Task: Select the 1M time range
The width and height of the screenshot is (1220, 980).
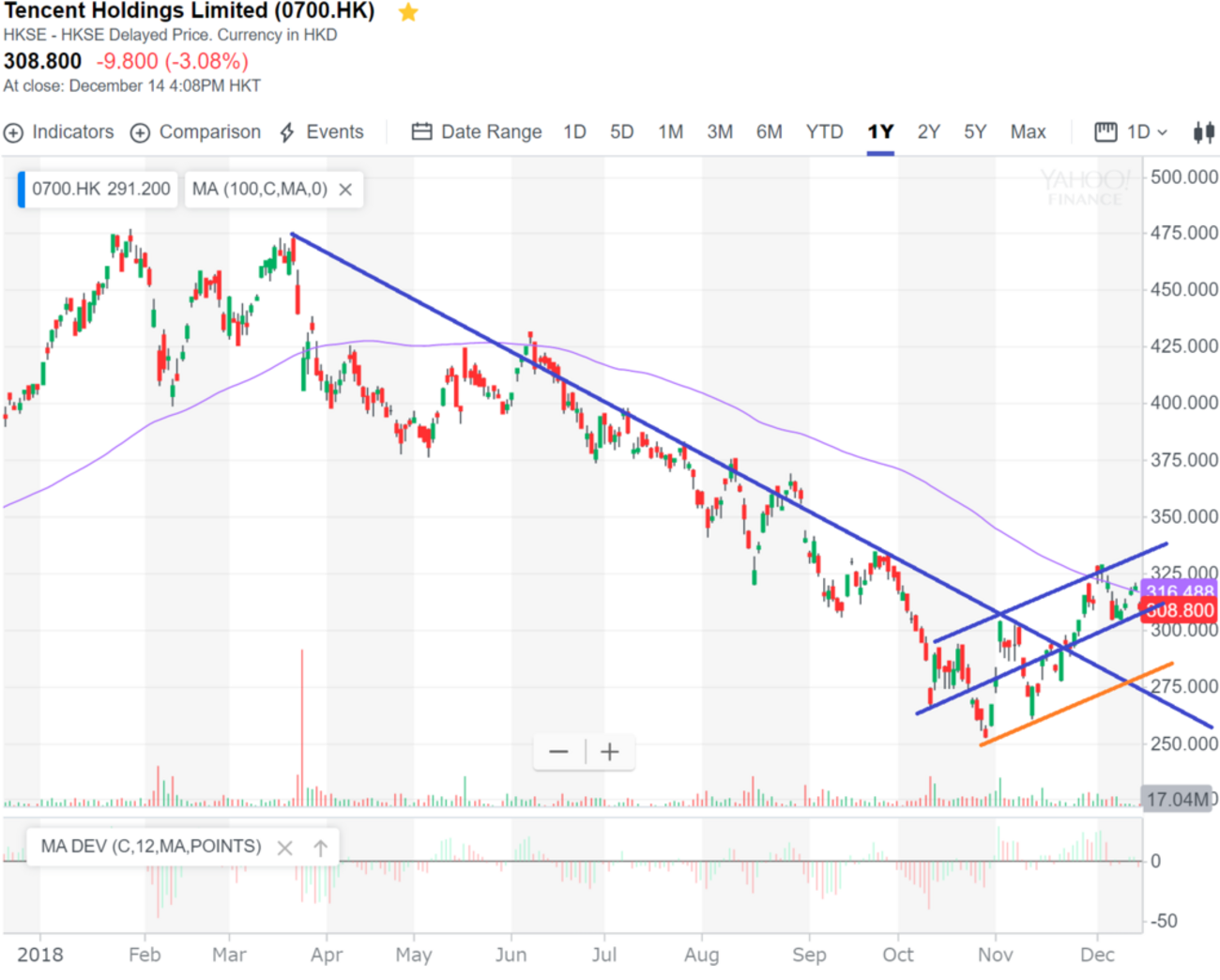Action: coord(670,132)
